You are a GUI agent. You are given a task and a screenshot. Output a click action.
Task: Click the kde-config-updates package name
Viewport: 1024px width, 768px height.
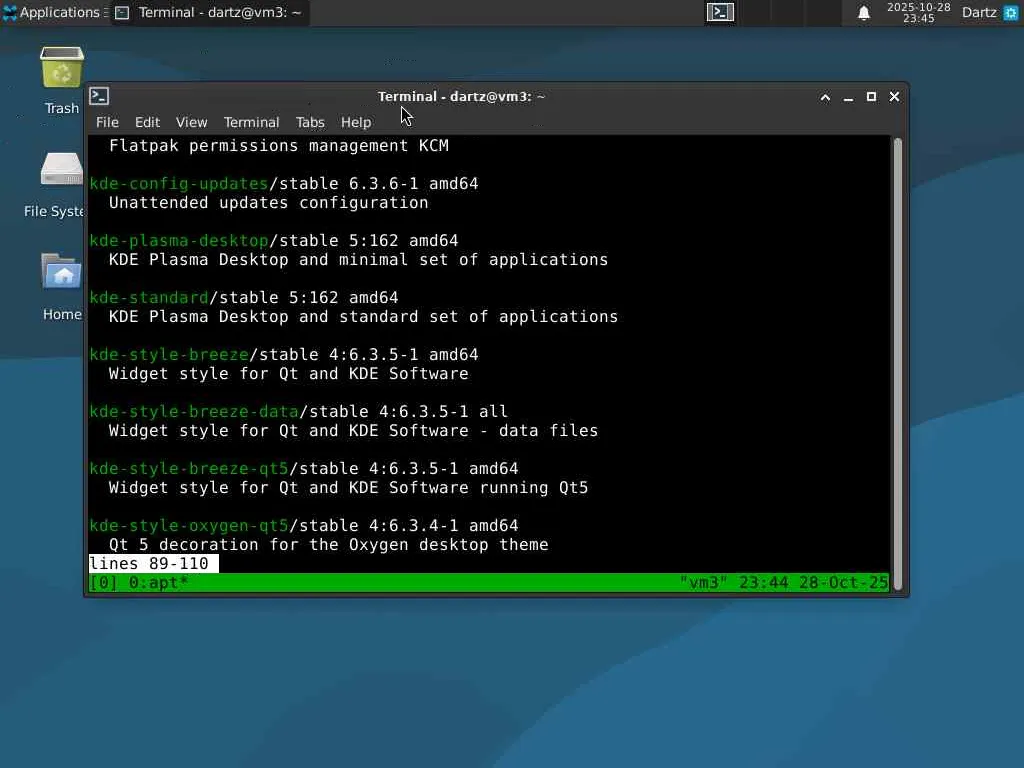(x=179, y=184)
